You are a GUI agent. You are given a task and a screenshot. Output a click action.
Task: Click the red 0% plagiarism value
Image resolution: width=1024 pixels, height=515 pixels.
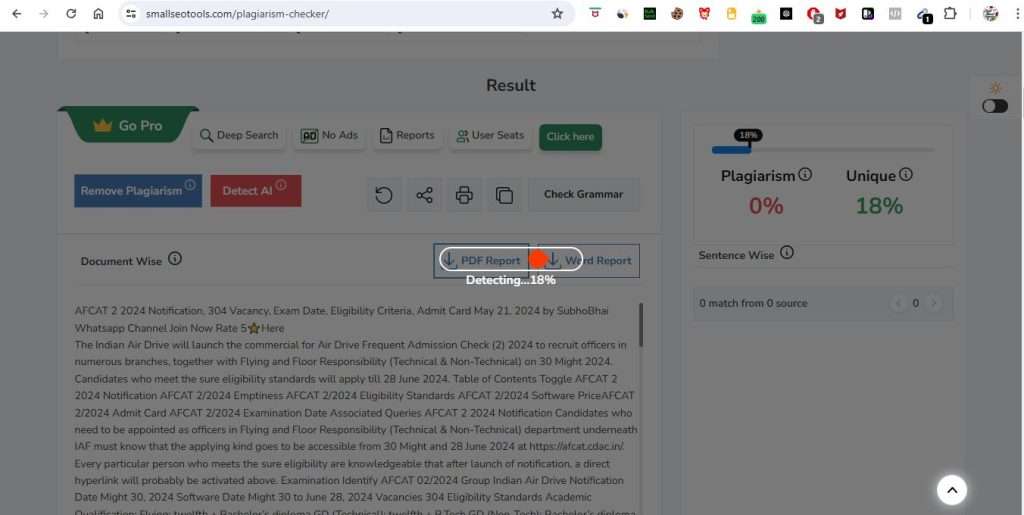(x=765, y=206)
